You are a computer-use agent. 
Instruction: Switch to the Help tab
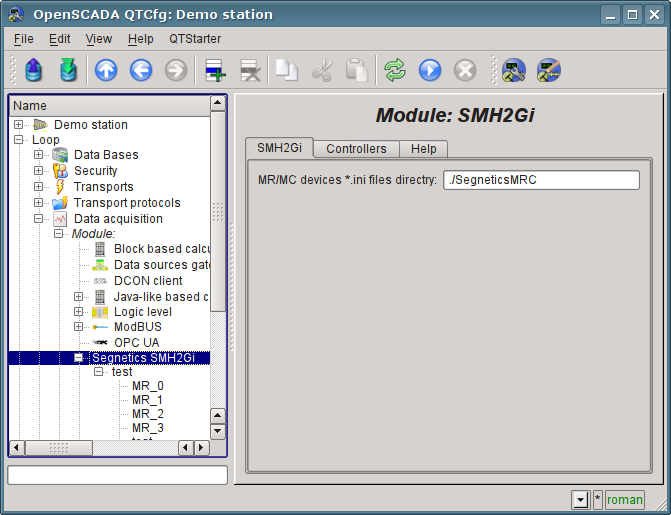tap(423, 149)
